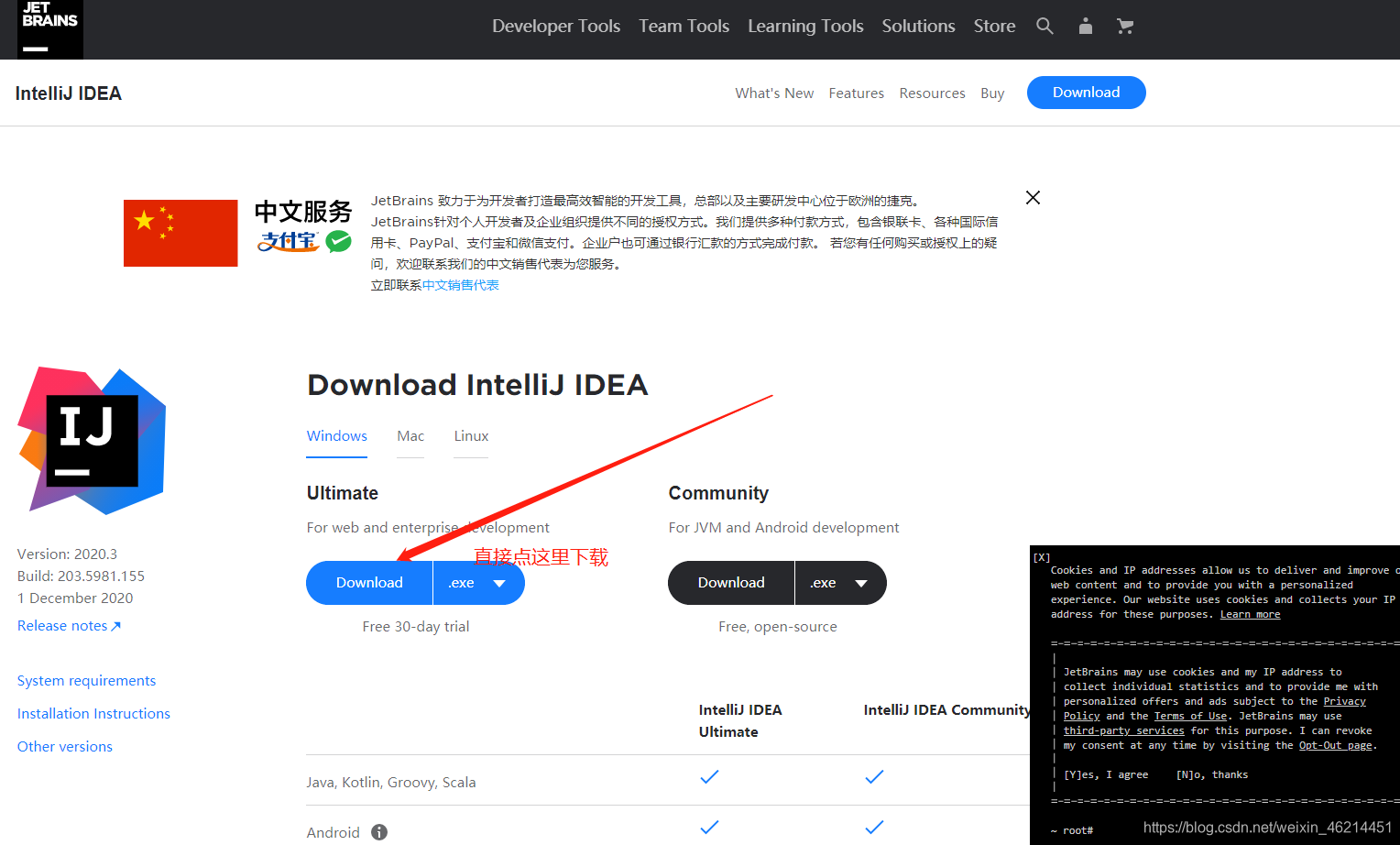This screenshot has height=845, width=1400.
Task: Click the '1 December 2020' date text
Action: [x=75, y=598]
